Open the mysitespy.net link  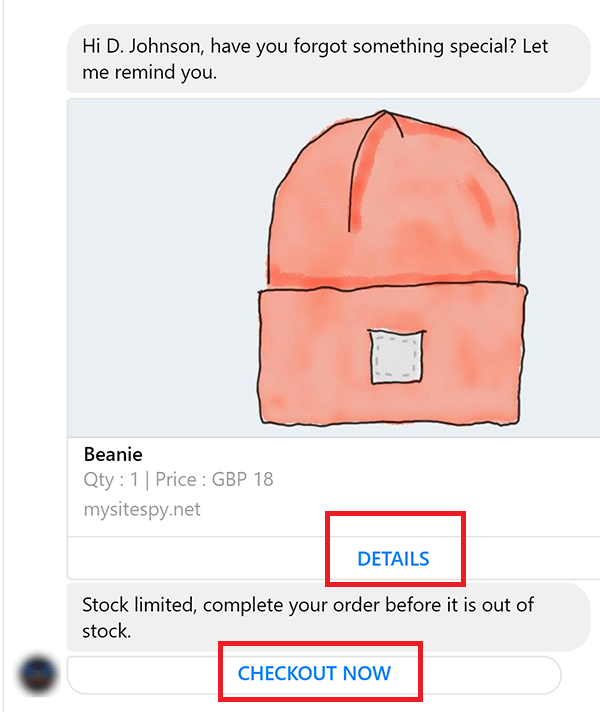pyautogui.click(x=142, y=510)
